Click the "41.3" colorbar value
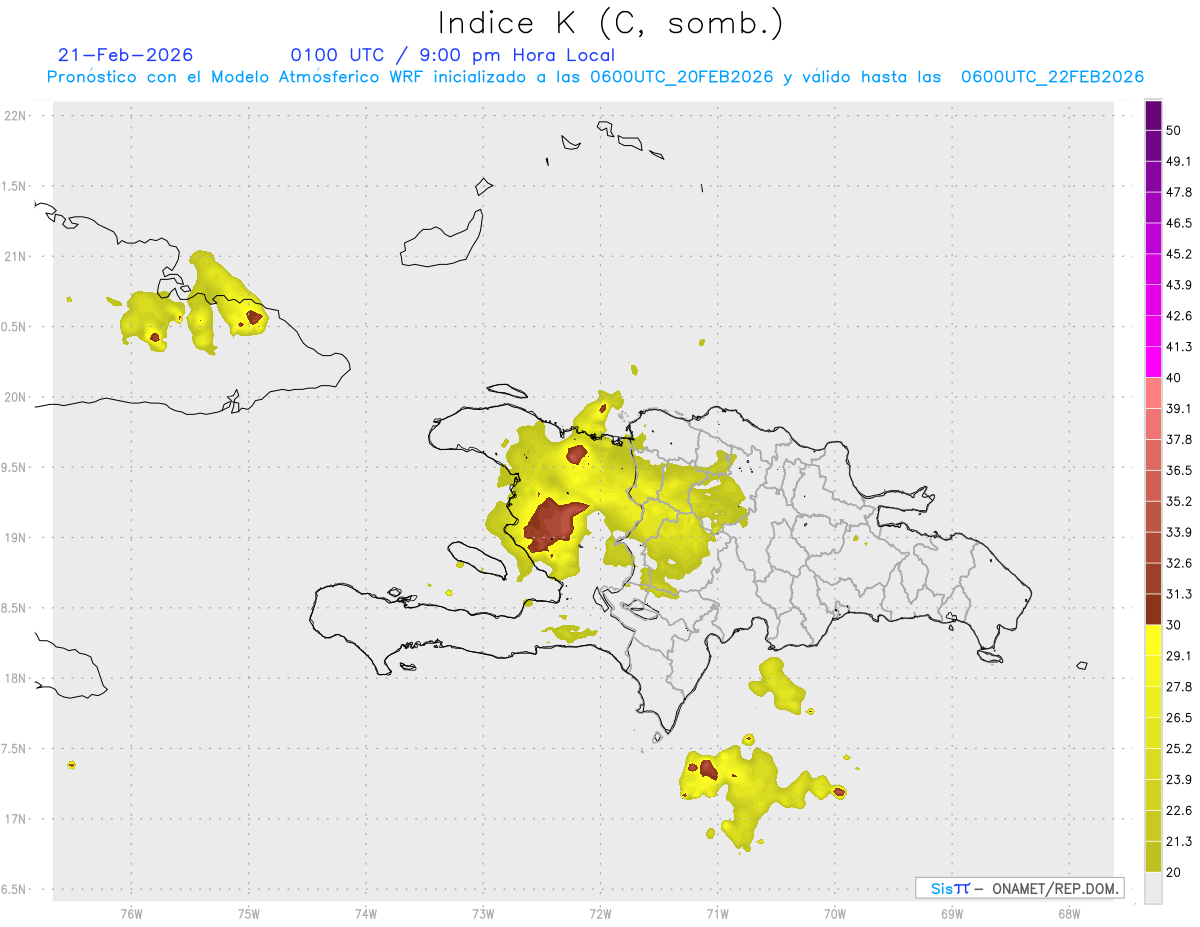This screenshot has width=1200, height=927. [x=1179, y=347]
